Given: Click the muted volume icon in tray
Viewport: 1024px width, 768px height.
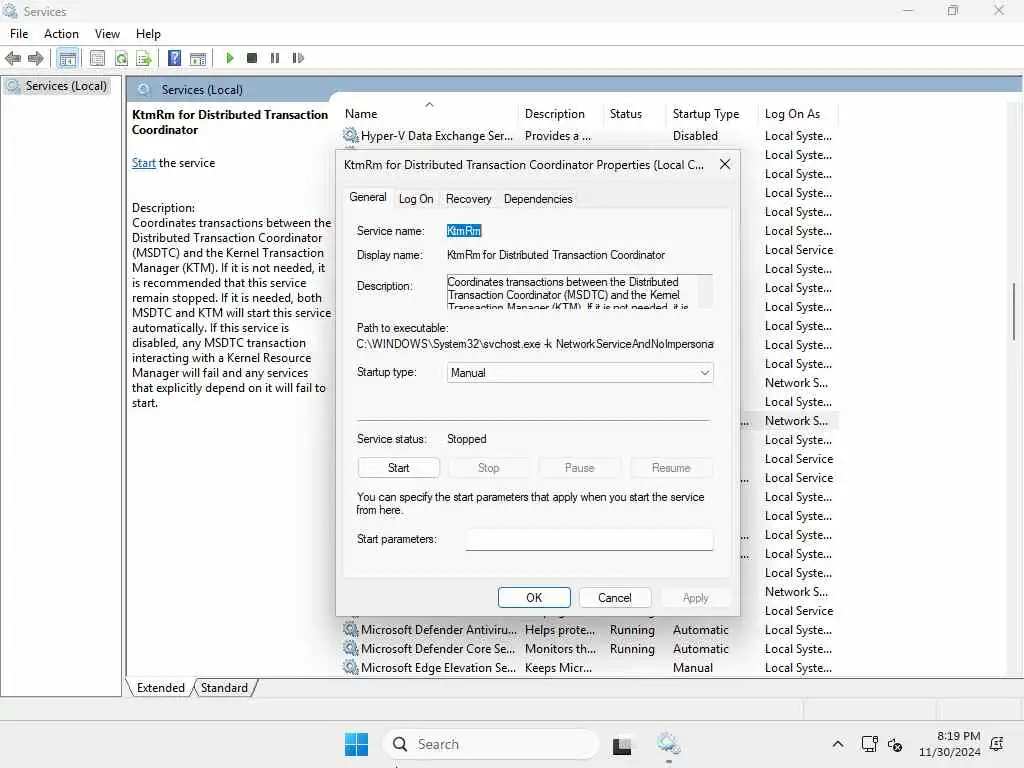Looking at the screenshot, I should point(895,744).
